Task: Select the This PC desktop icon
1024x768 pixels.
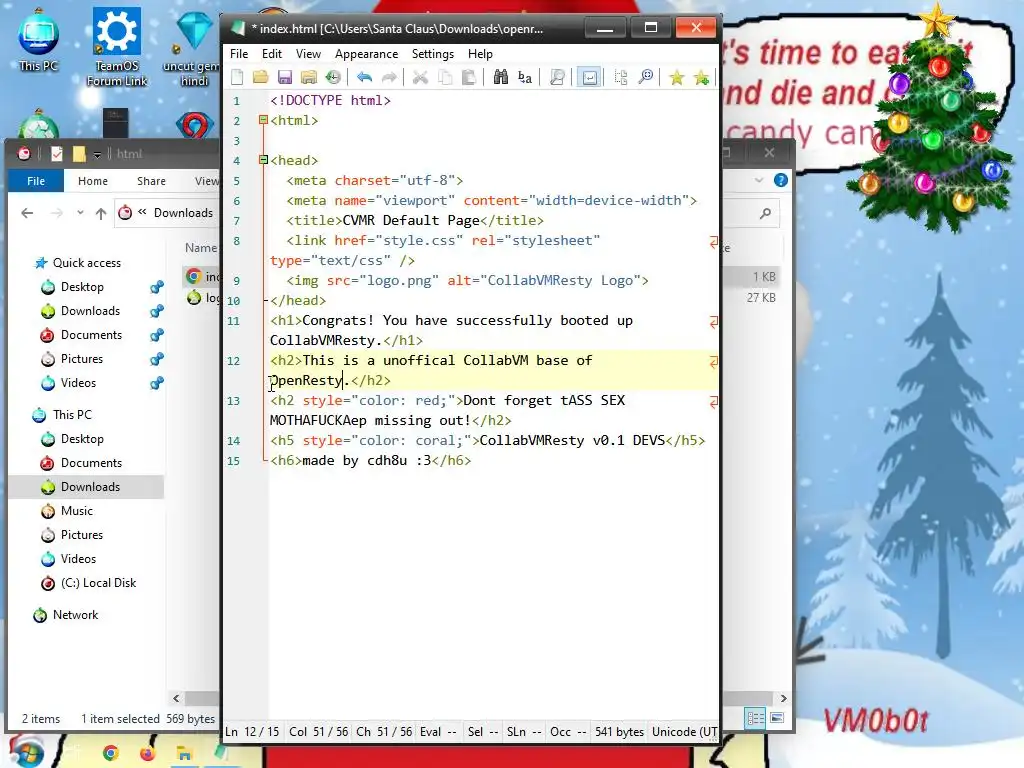Action: pyautogui.click(x=39, y=40)
